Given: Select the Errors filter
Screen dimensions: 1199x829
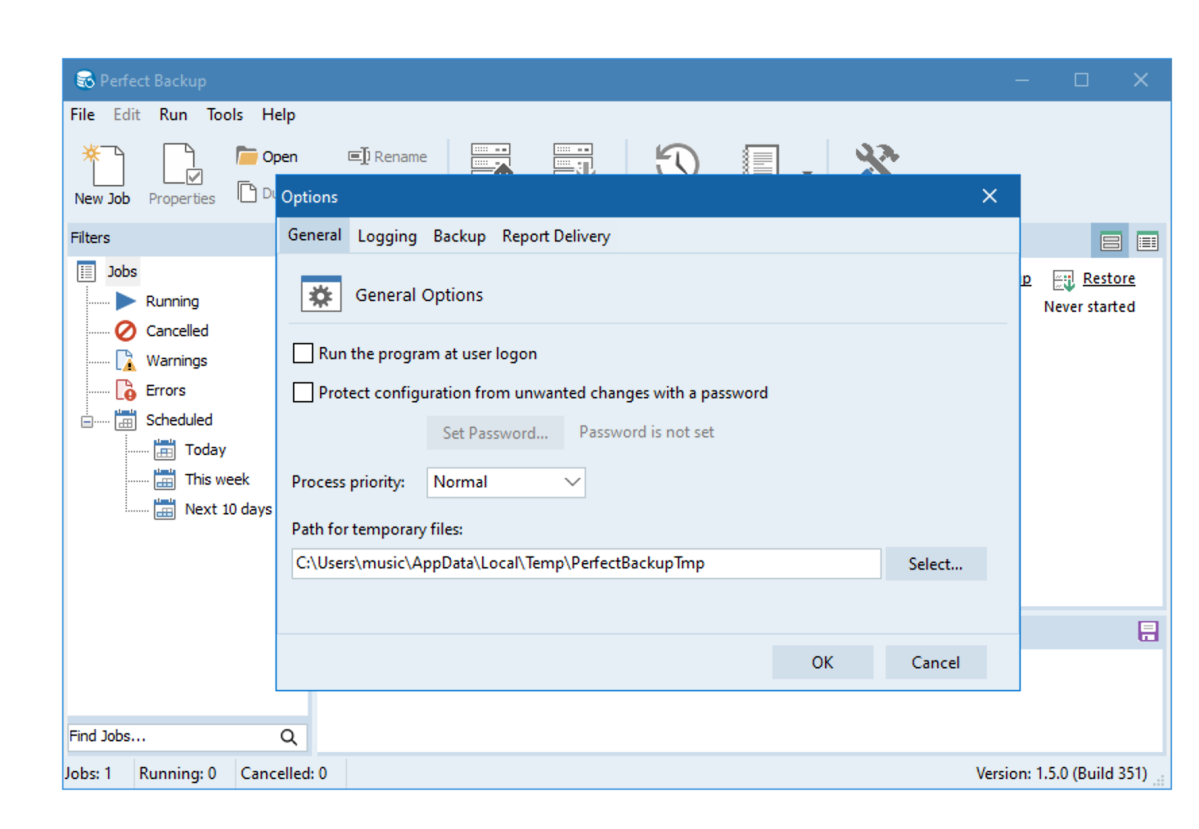Looking at the screenshot, I should point(165,391).
